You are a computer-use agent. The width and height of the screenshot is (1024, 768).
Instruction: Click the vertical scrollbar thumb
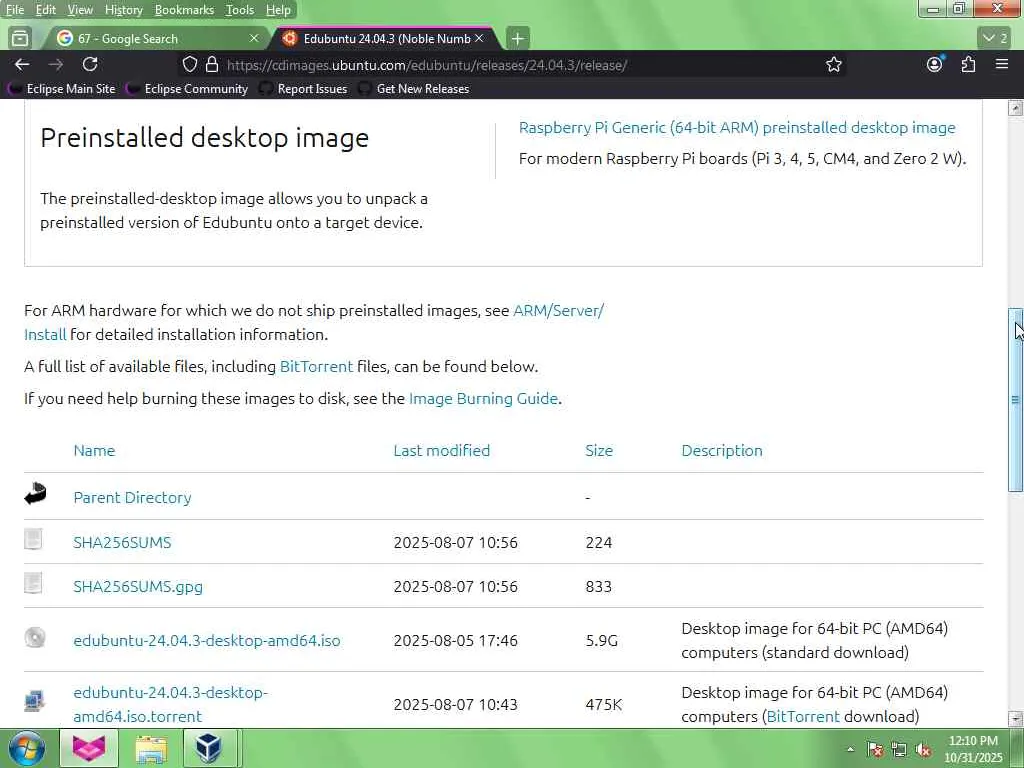point(1015,400)
